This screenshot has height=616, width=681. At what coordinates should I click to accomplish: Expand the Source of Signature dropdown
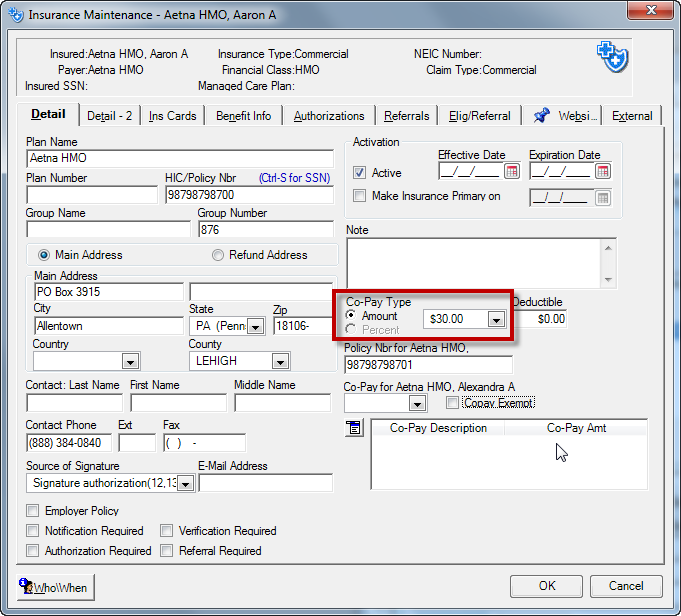186,483
